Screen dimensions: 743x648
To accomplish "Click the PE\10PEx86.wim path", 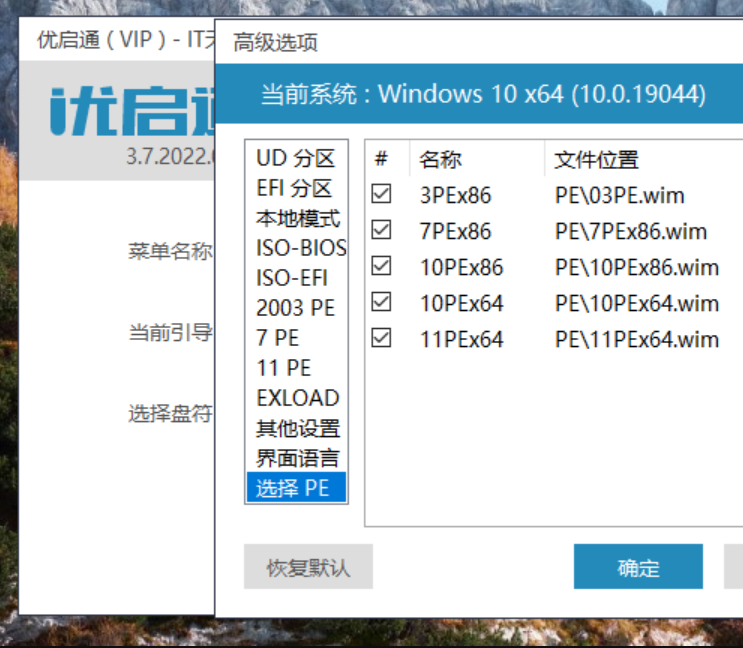I will tap(637, 267).
